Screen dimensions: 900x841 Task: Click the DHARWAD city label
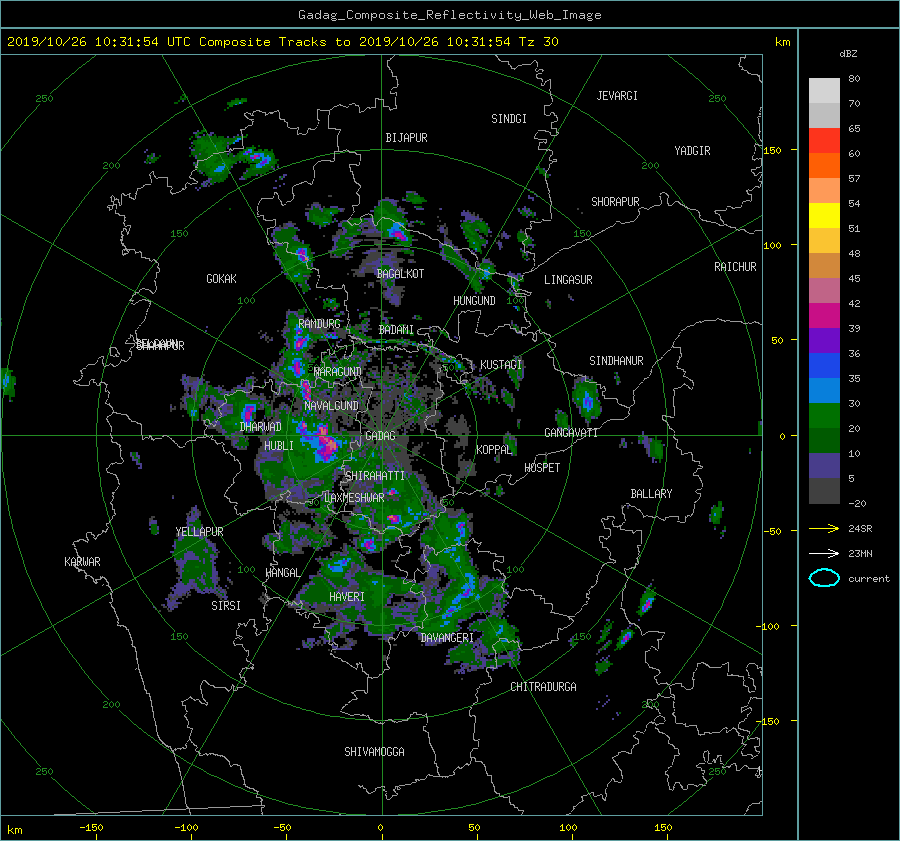click(261, 427)
